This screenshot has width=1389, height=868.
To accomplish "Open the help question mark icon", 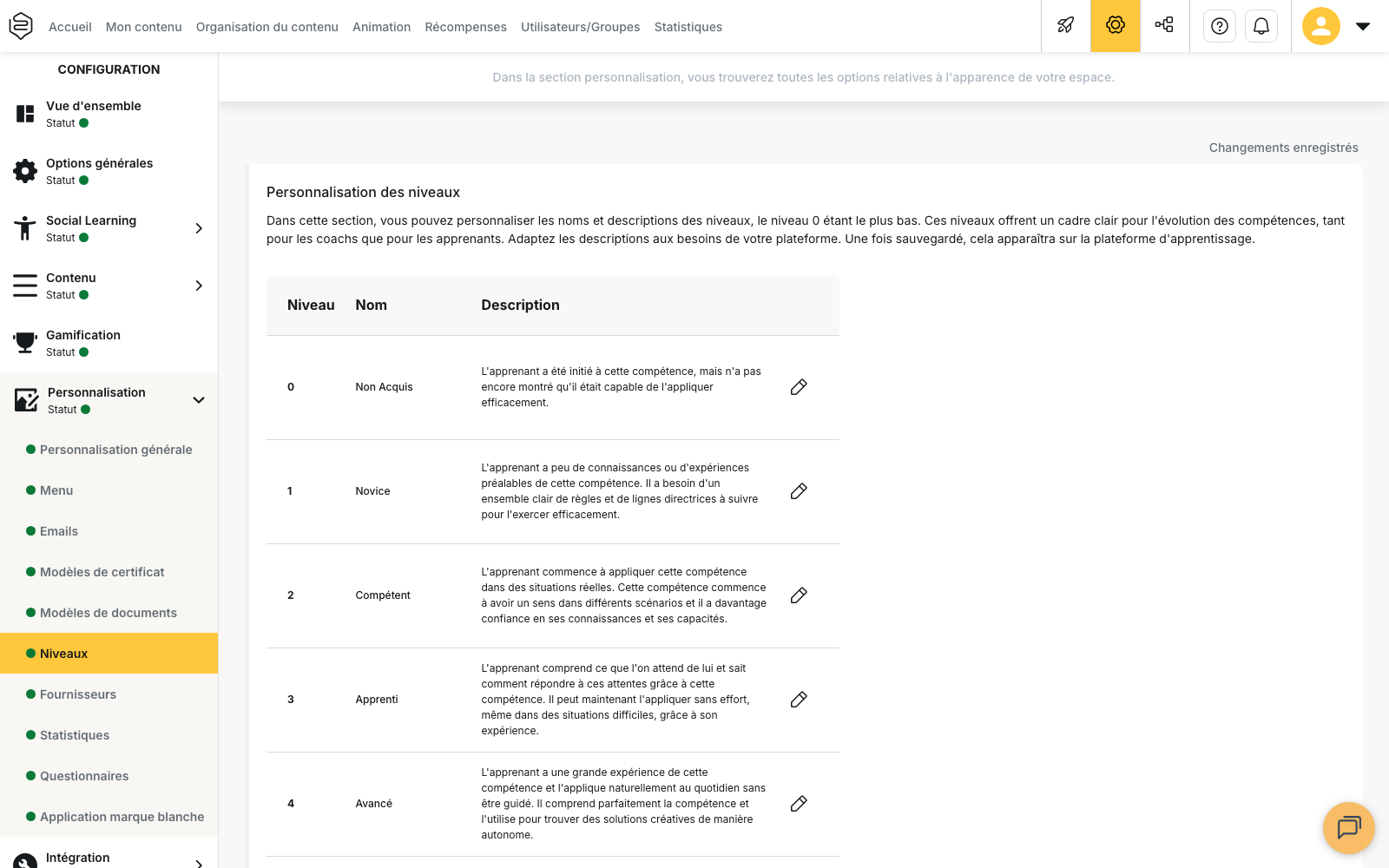I will tap(1220, 26).
